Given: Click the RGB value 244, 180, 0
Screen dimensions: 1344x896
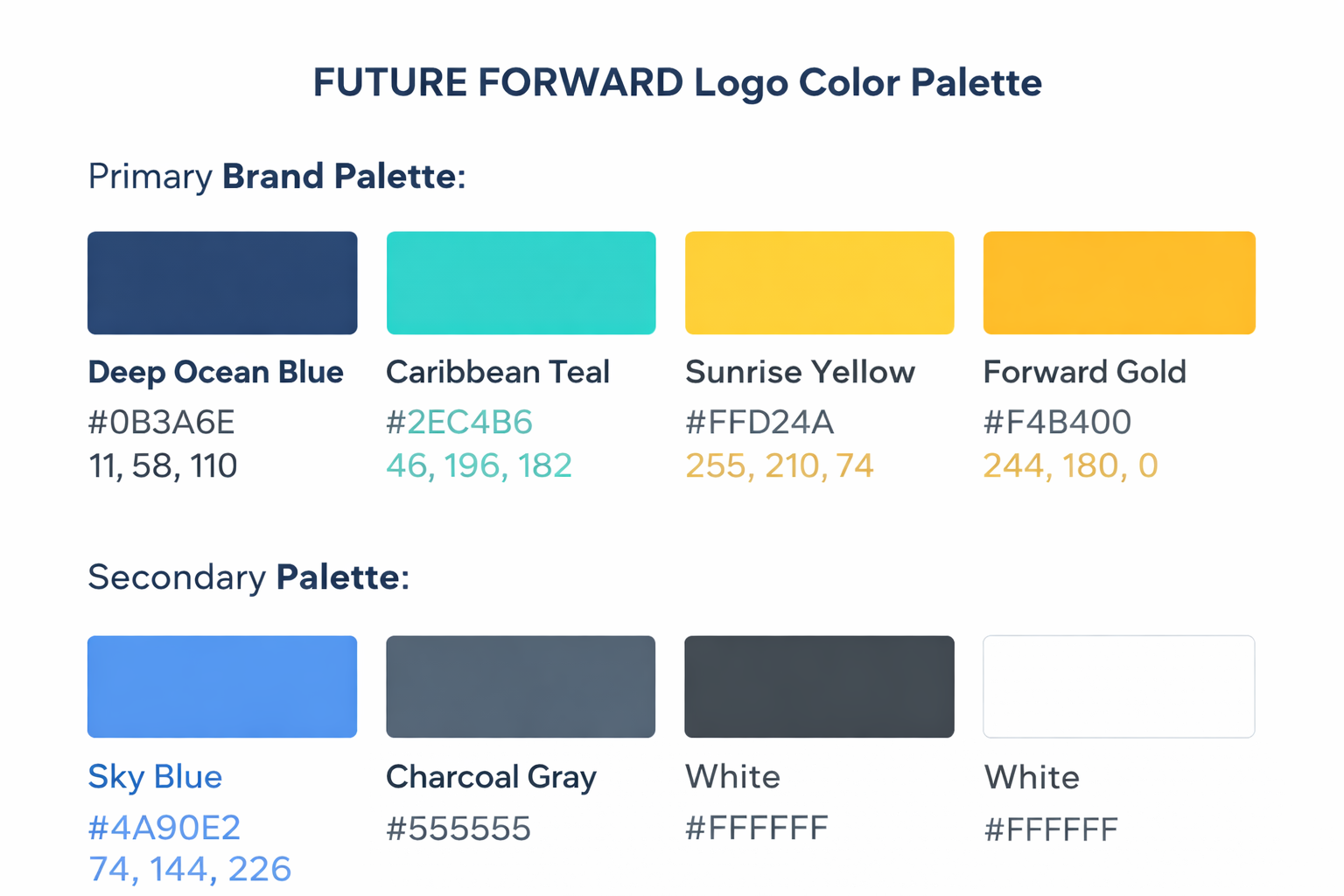Looking at the screenshot, I should [1070, 465].
